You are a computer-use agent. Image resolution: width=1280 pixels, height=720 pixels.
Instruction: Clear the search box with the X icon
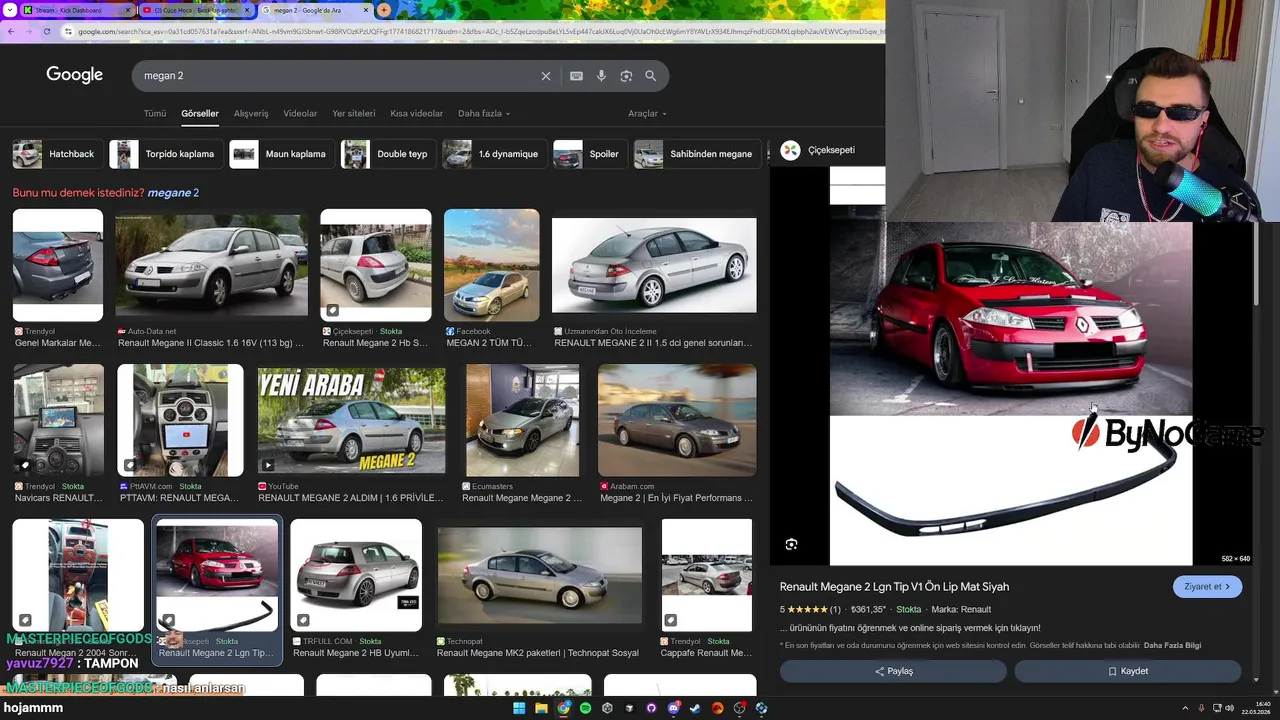pyautogui.click(x=546, y=76)
